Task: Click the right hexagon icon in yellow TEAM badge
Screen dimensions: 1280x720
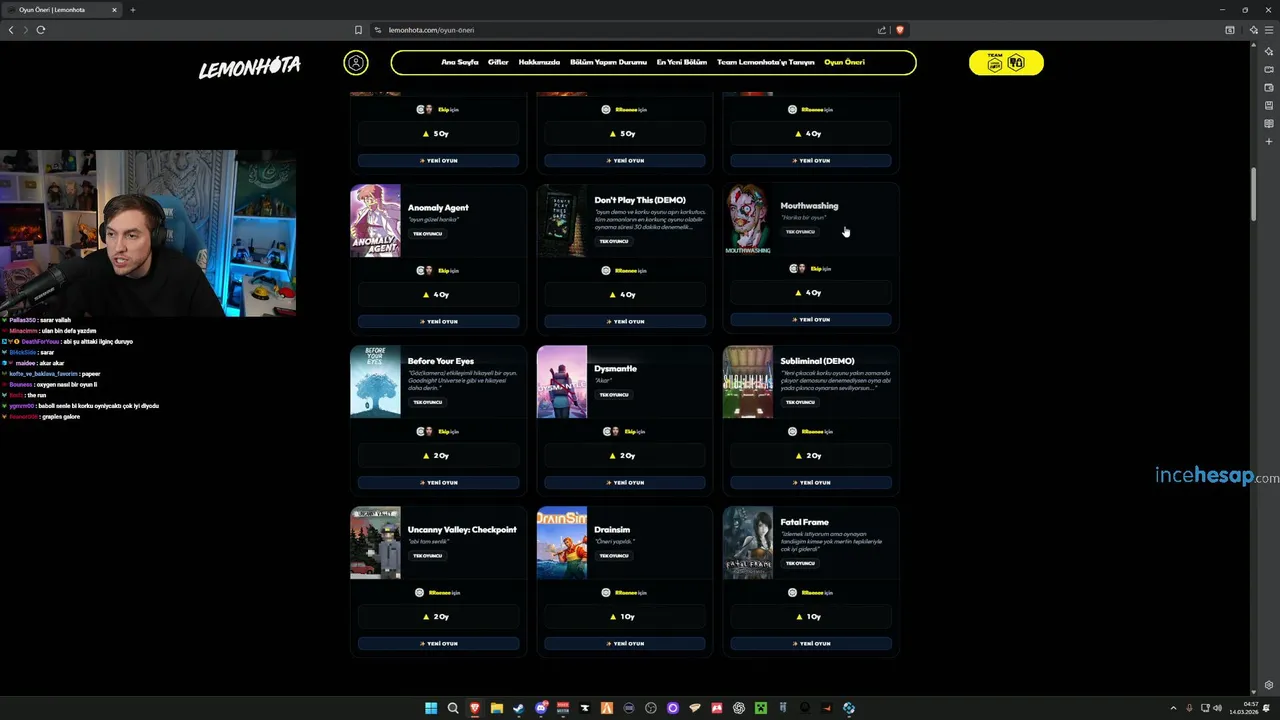Action: [1016, 63]
